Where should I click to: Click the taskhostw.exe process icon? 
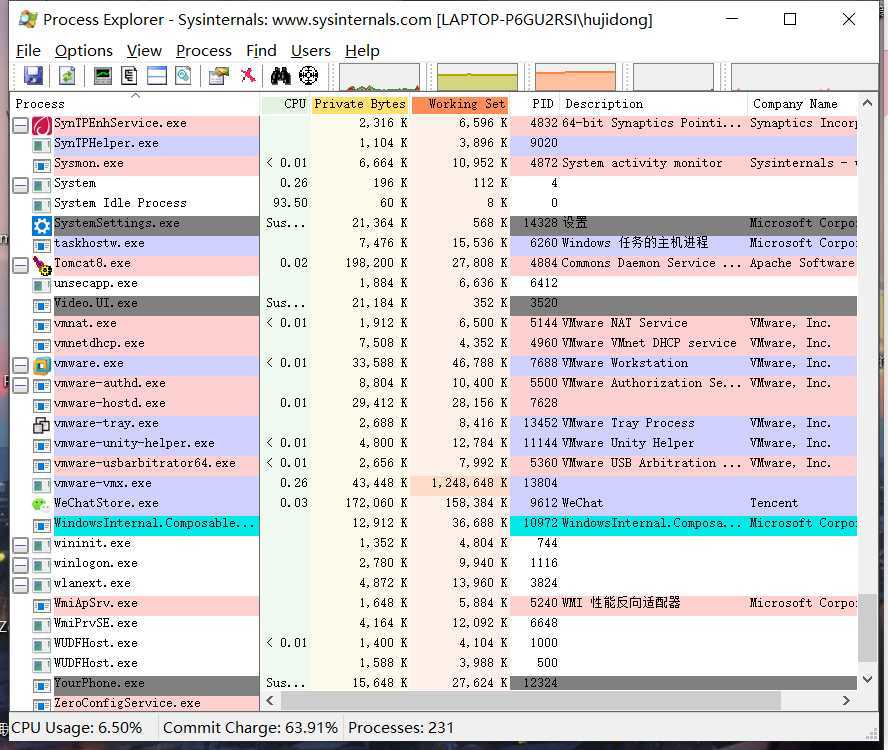pos(41,245)
